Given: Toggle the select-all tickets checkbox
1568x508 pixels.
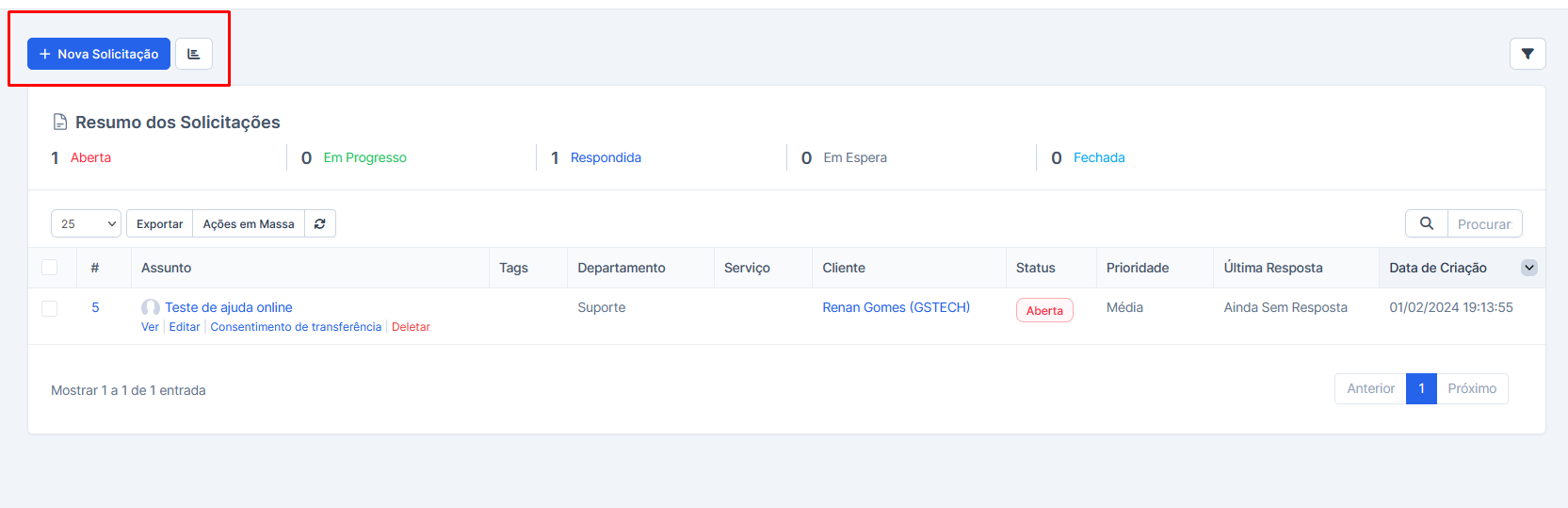Looking at the screenshot, I should [x=50, y=268].
